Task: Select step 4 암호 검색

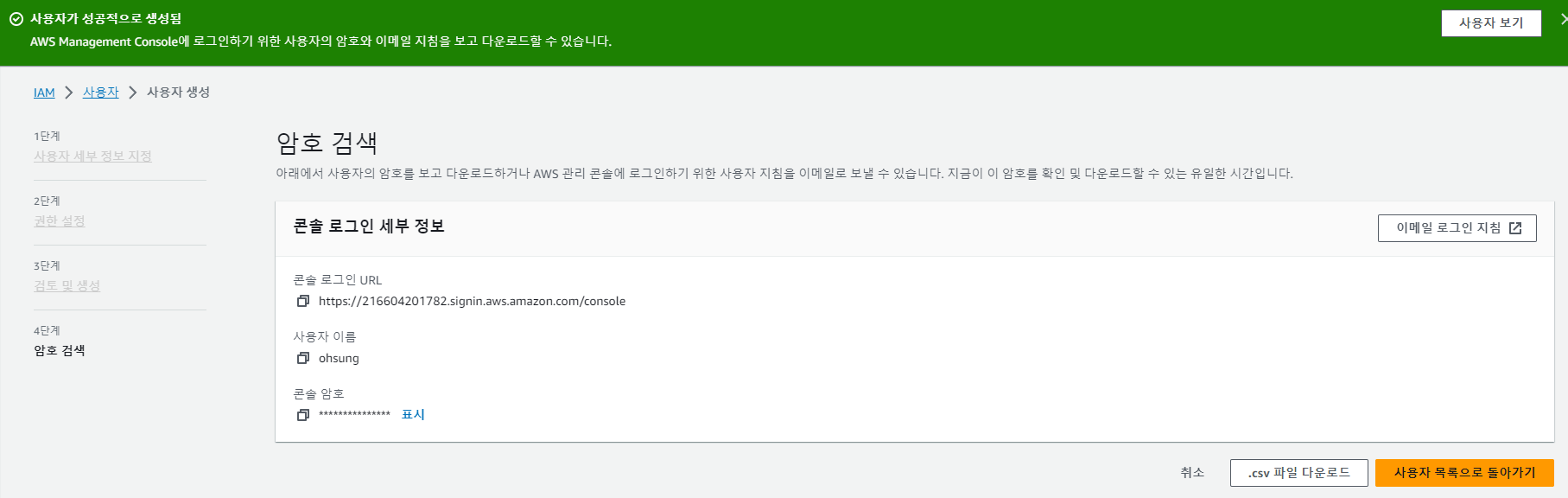Action: tap(60, 351)
